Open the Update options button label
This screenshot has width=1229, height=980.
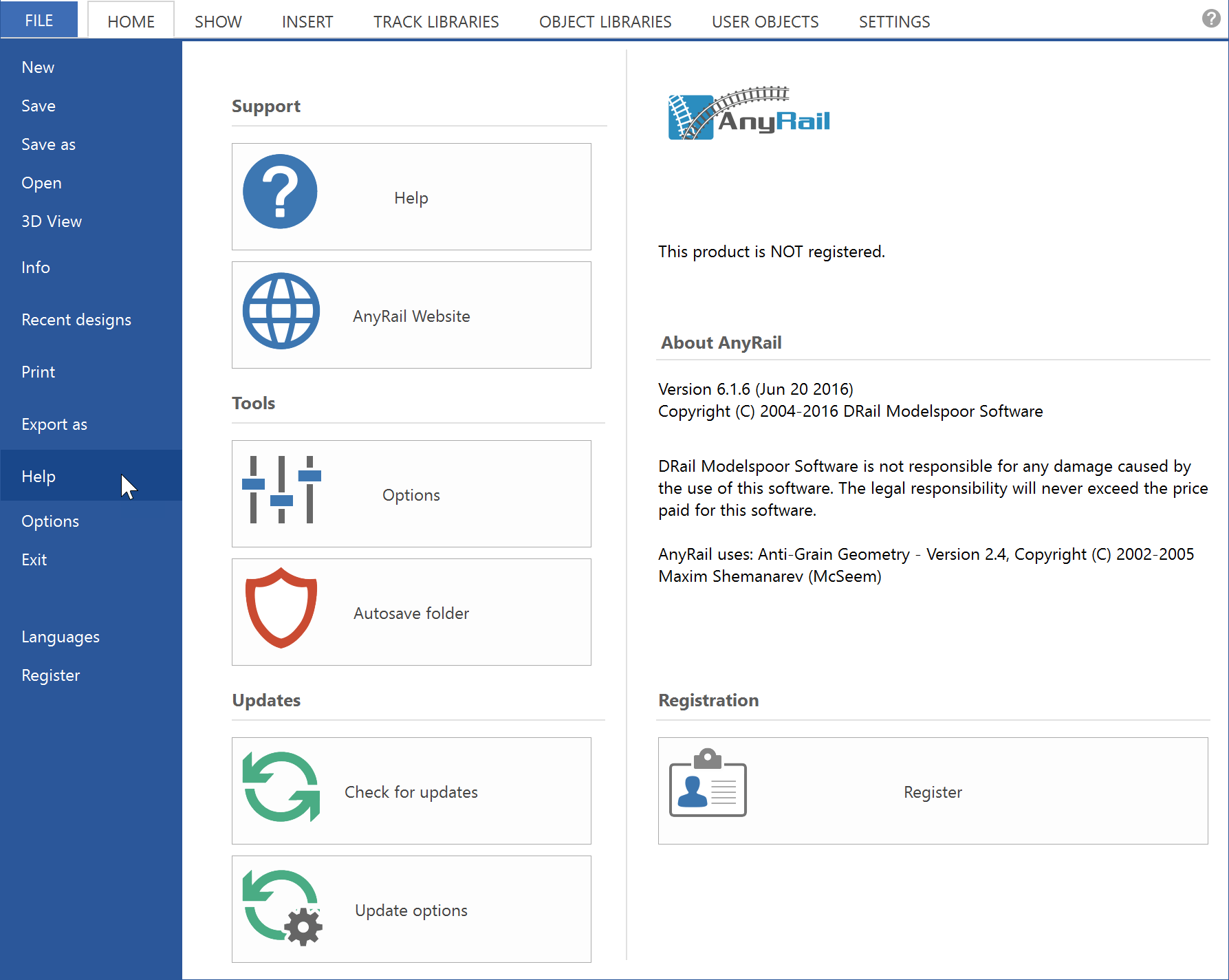tap(411, 911)
